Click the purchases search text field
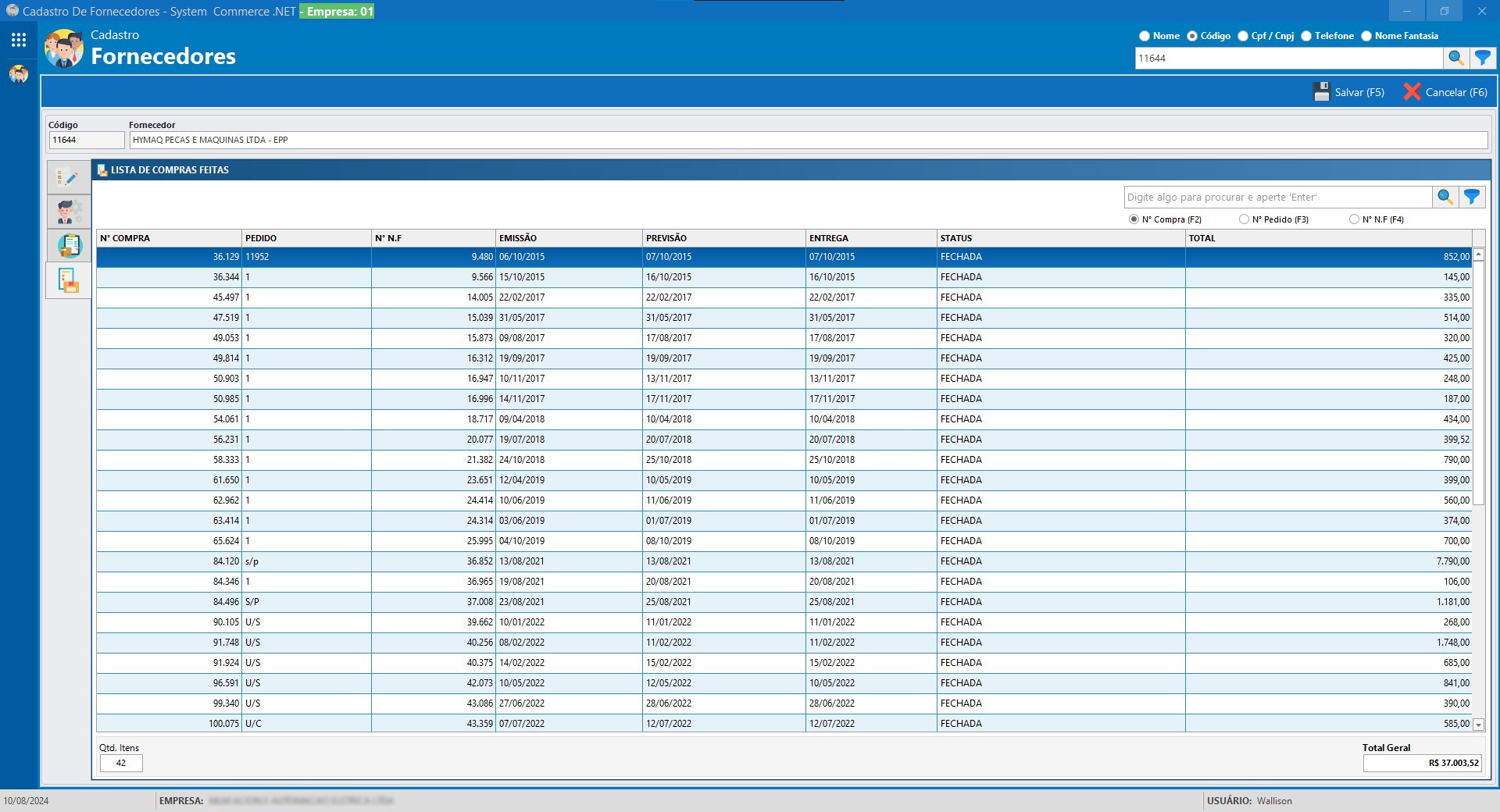 click(1277, 198)
